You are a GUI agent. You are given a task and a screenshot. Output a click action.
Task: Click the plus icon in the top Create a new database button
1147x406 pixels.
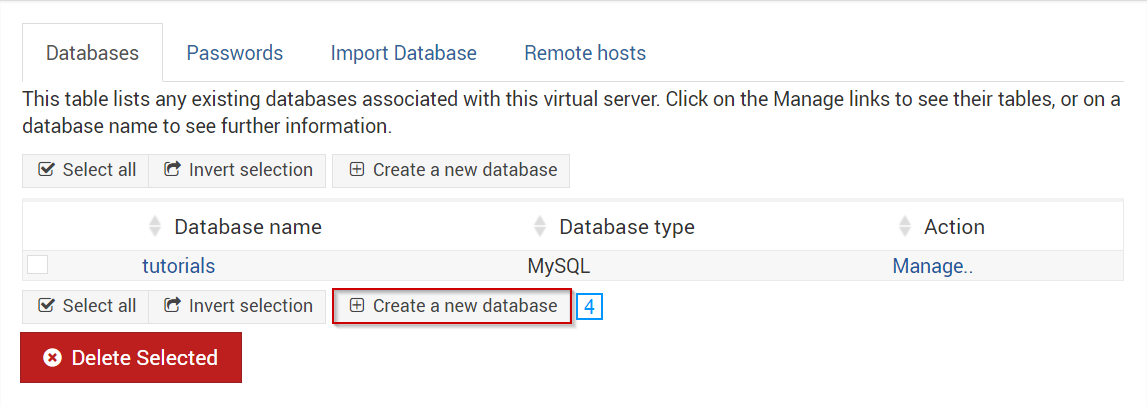(x=357, y=170)
